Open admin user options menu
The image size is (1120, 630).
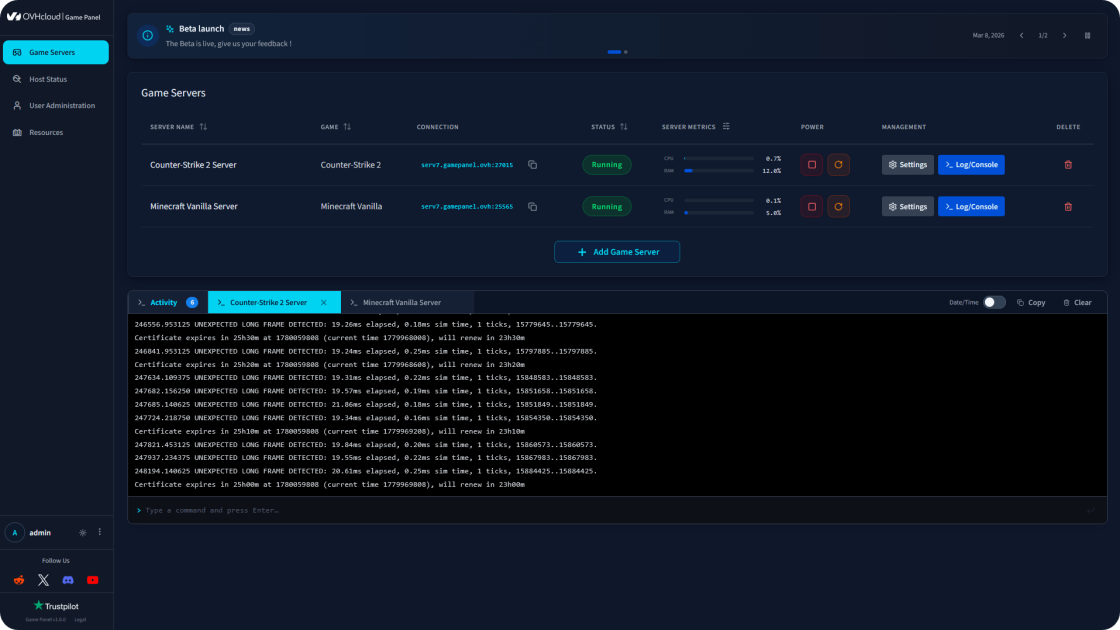click(100, 532)
